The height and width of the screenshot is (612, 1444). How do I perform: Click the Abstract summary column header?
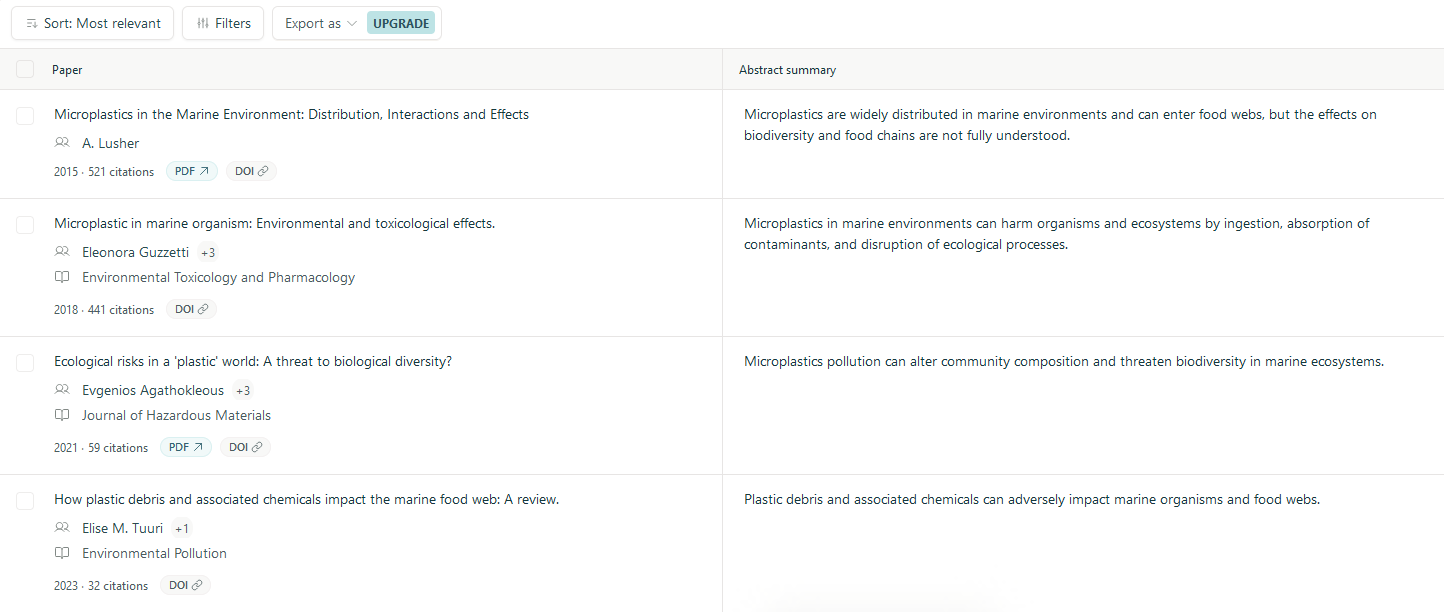(x=787, y=70)
